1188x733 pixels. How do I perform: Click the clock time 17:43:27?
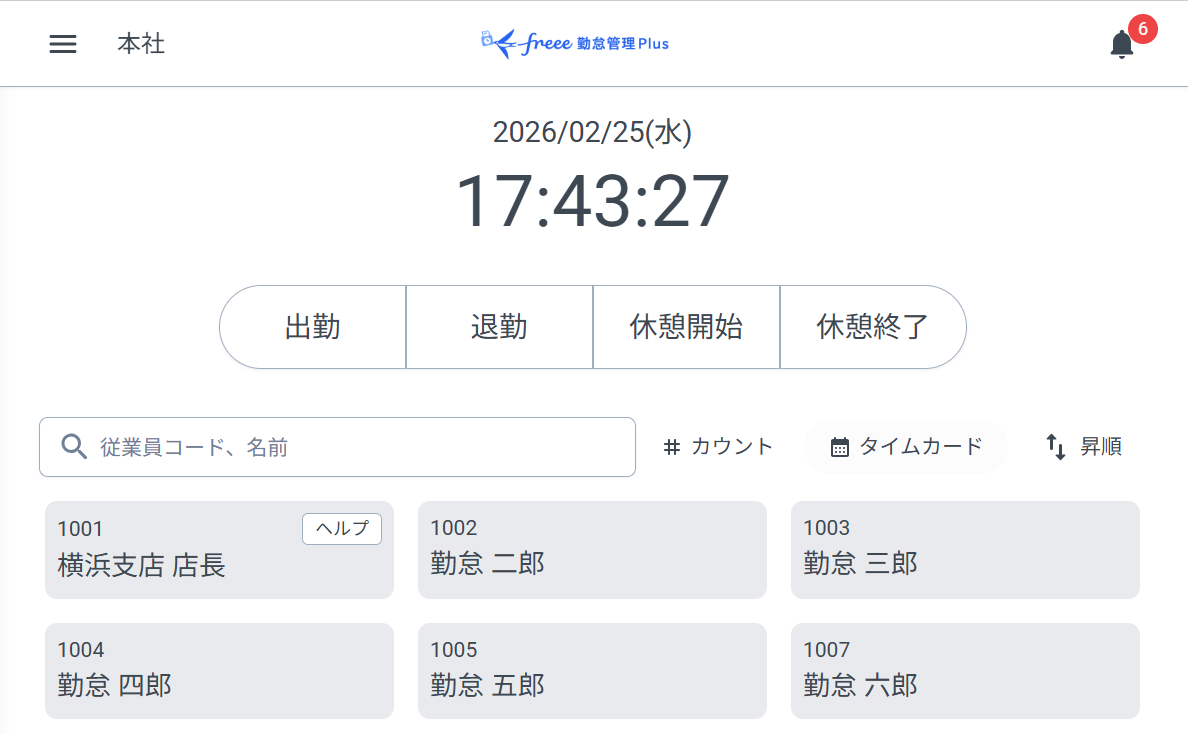pos(592,201)
